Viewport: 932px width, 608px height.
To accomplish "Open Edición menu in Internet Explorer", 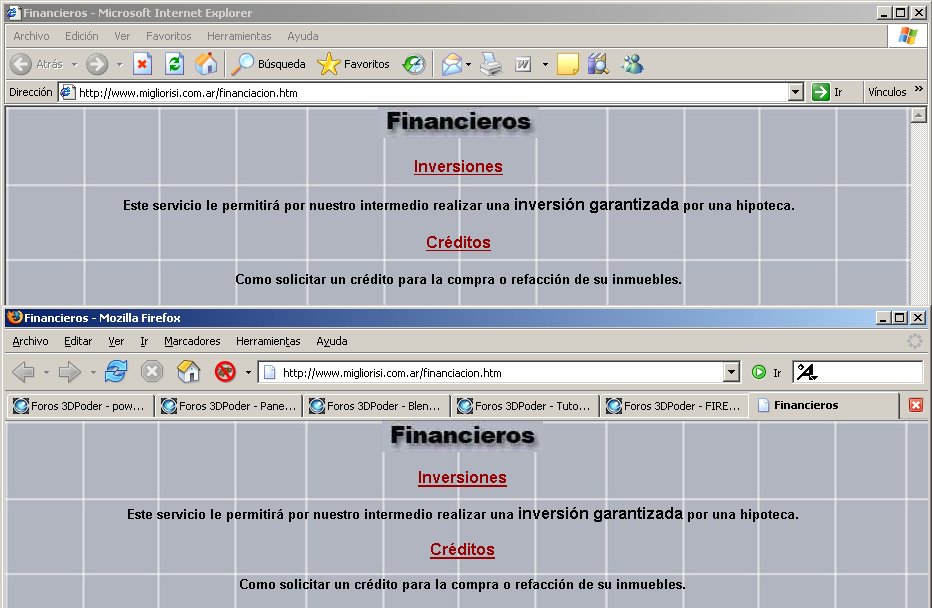I will [82, 36].
